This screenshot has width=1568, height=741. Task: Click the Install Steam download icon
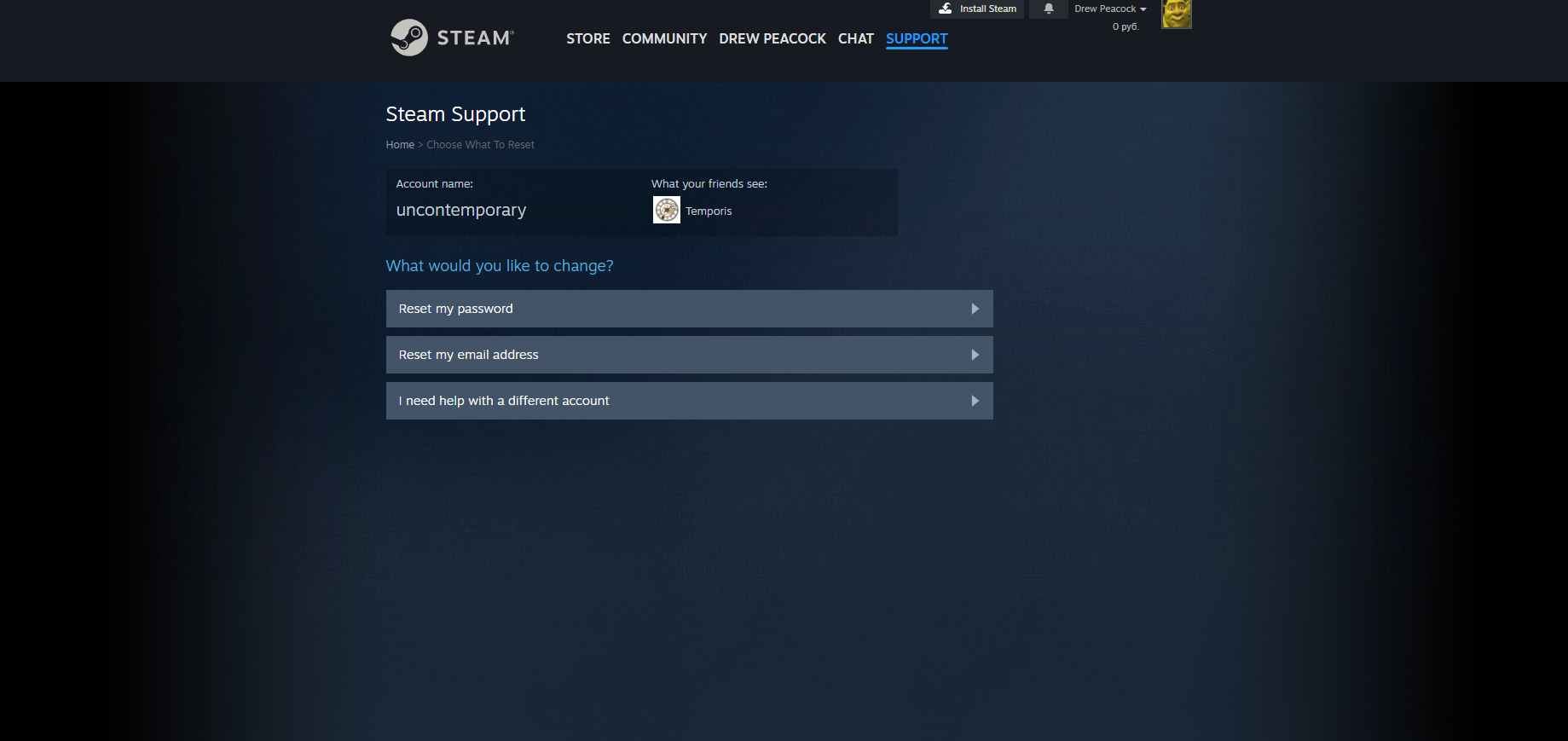point(945,9)
